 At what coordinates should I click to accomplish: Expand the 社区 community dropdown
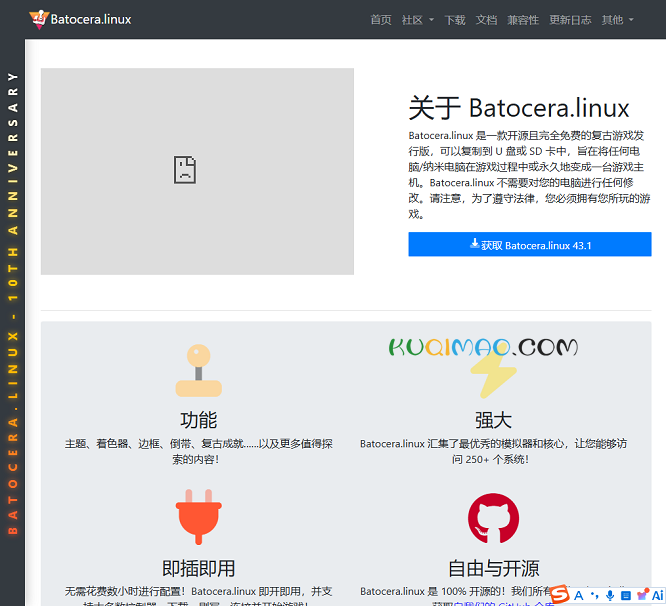click(x=418, y=20)
